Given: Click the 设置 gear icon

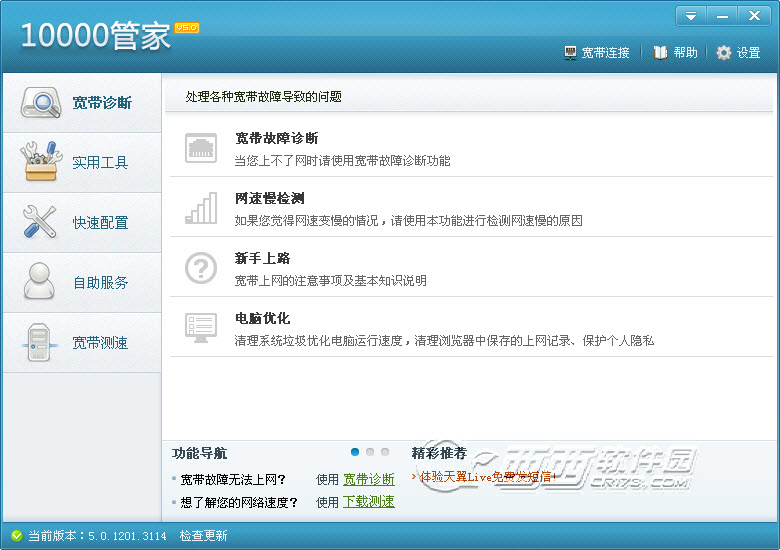Looking at the screenshot, I should [x=724, y=53].
